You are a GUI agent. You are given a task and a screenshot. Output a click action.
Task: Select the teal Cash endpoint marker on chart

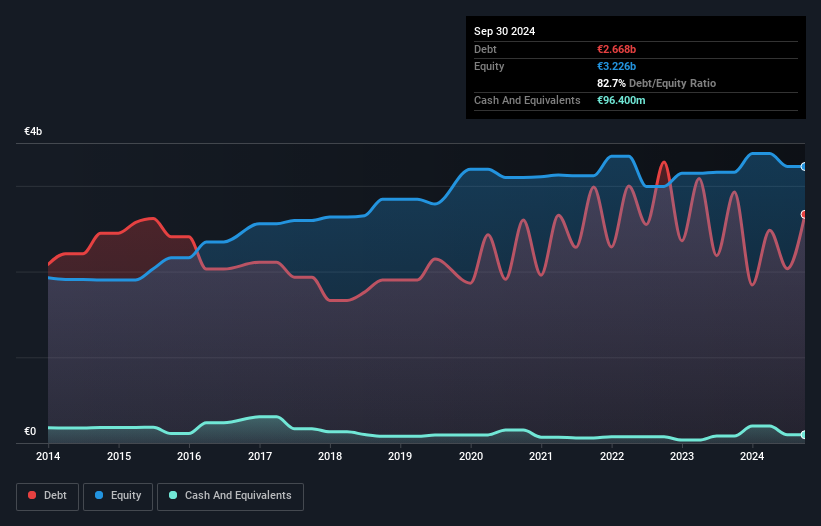[804, 434]
